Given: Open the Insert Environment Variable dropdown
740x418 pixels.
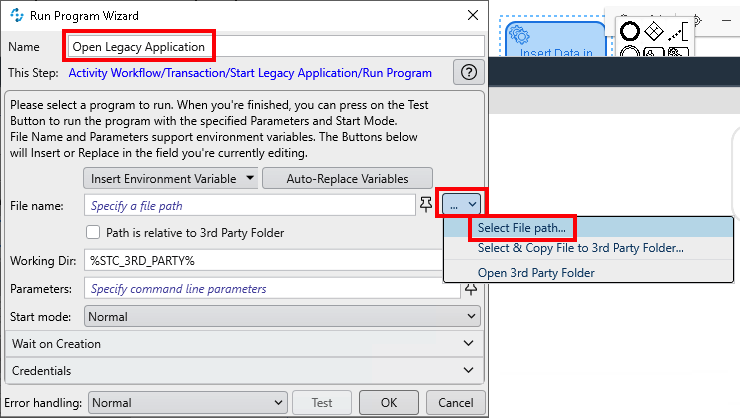Looking at the screenshot, I should 170,179.
